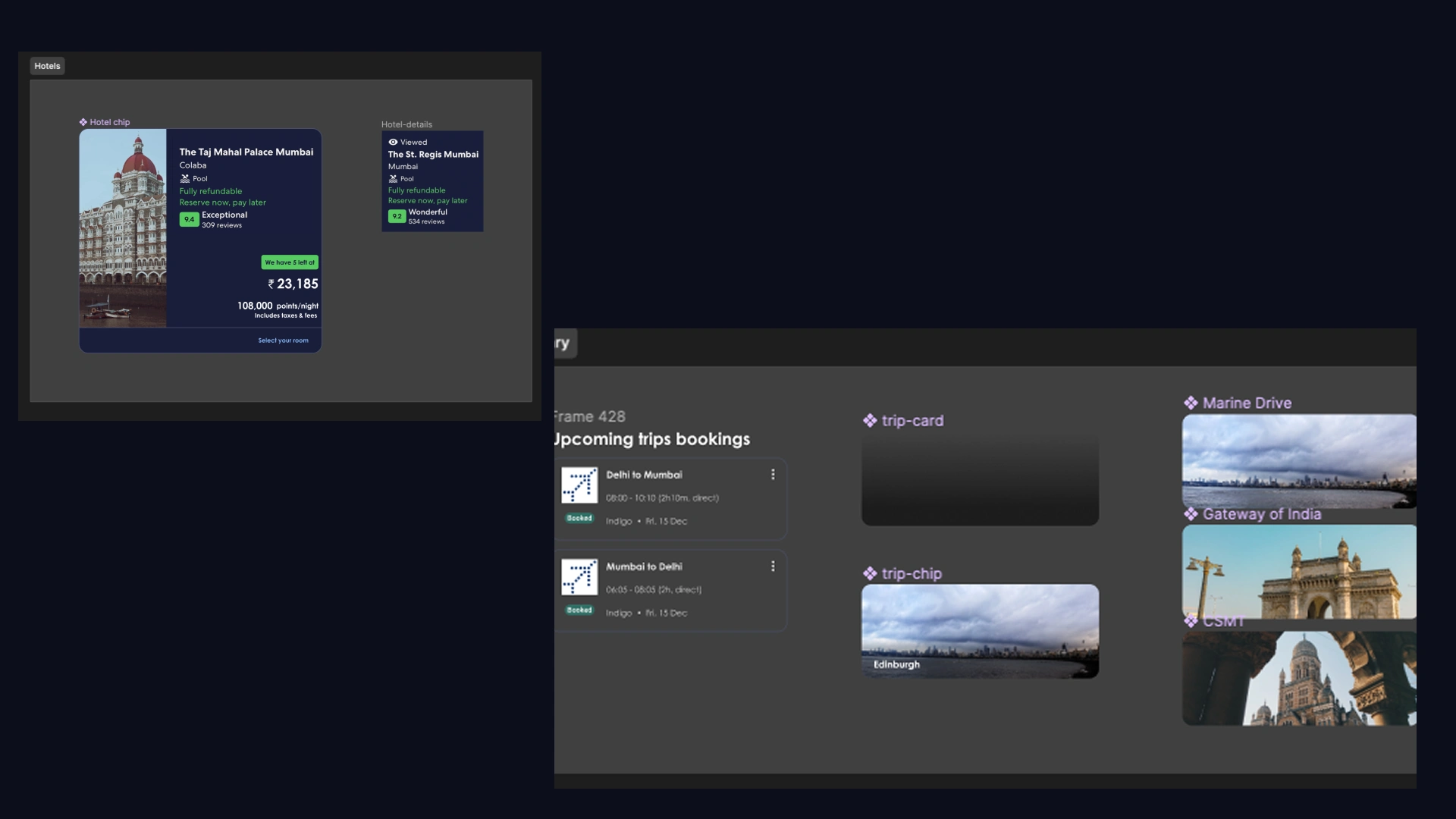Click the Pool icon in Taj Mahal card
1456x819 pixels.
[184, 179]
